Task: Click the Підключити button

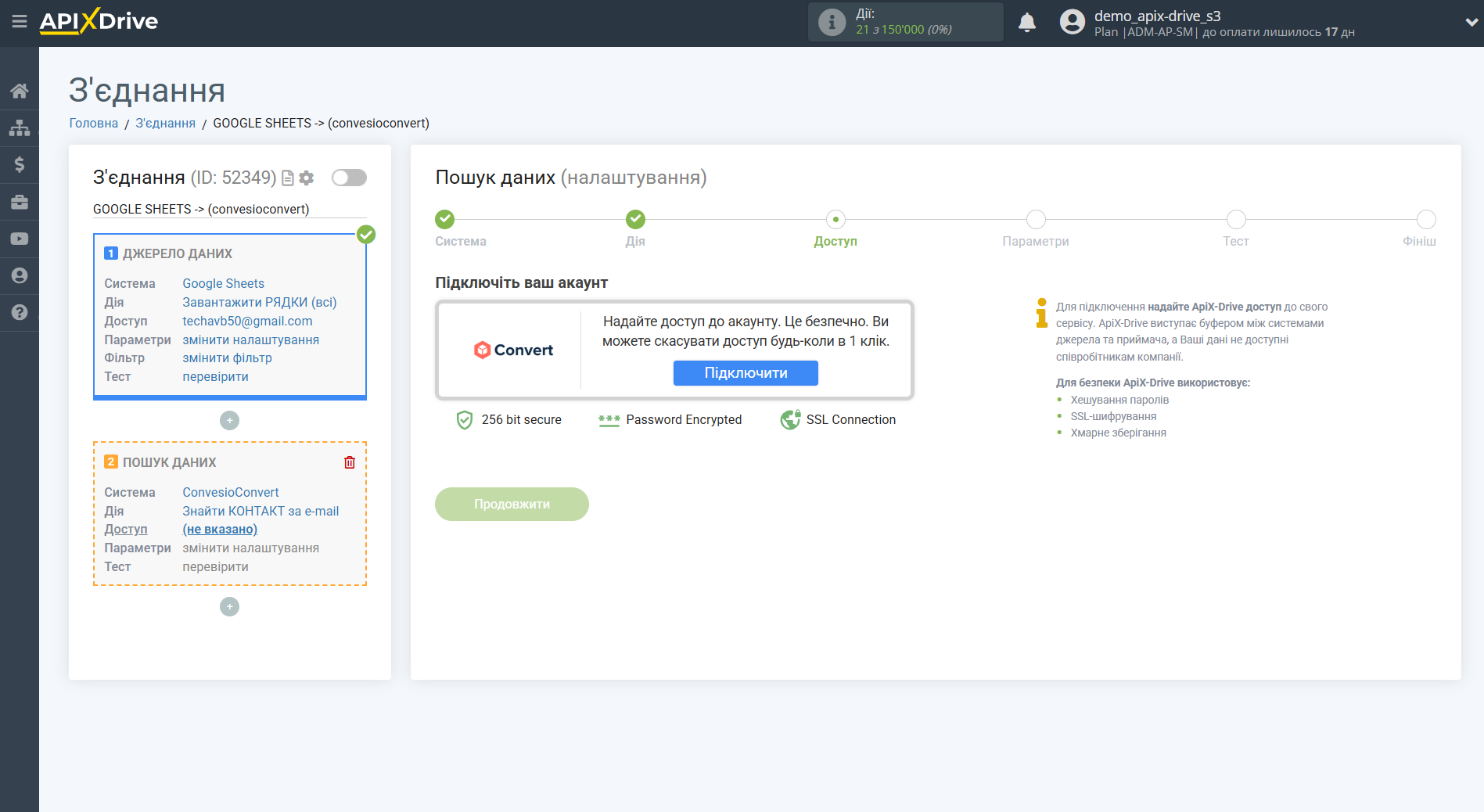Action: [745, 373]
